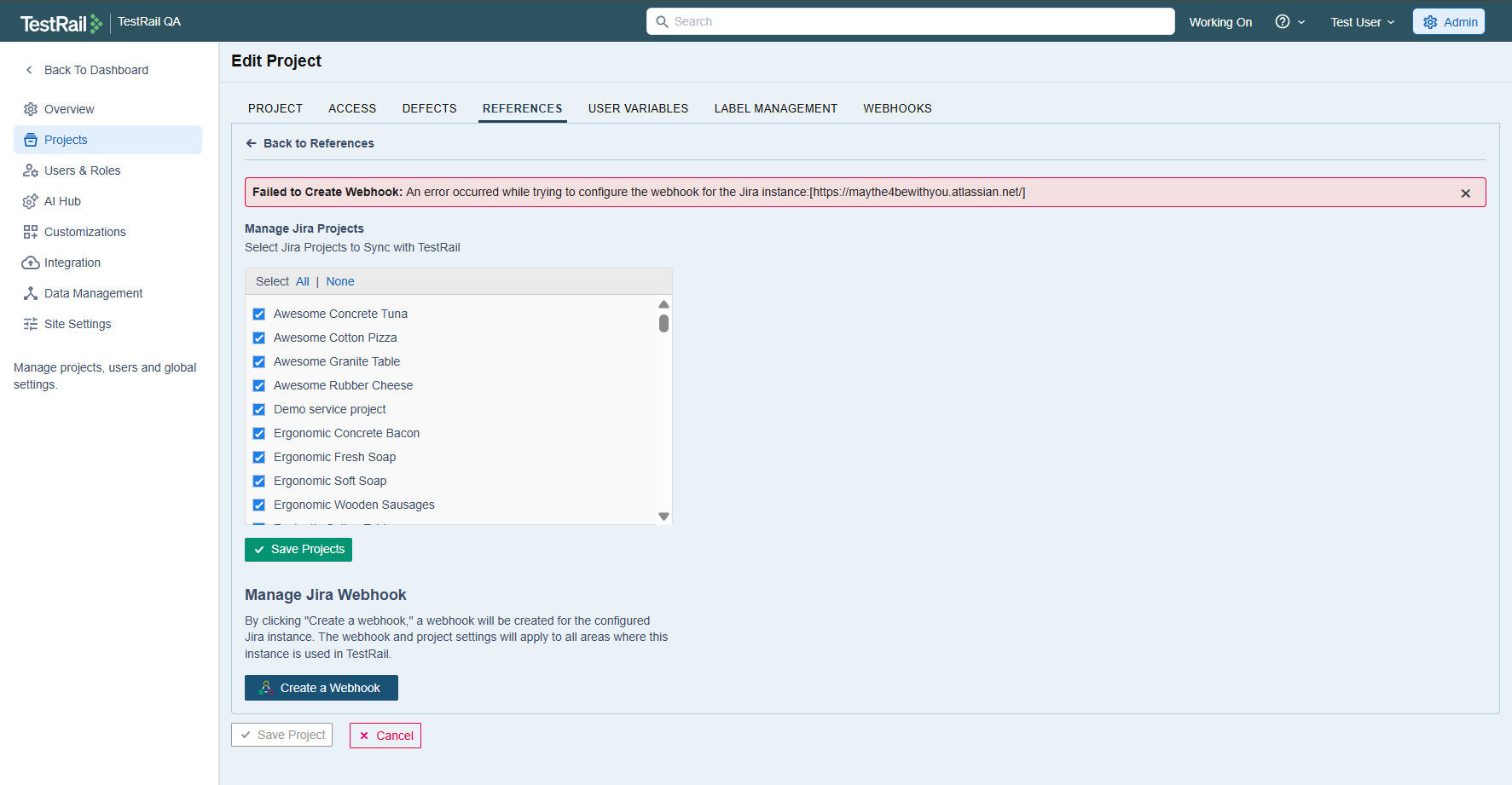Click the Site Settings sliders icon
1512x785 pixels.
tap(31, 324)
